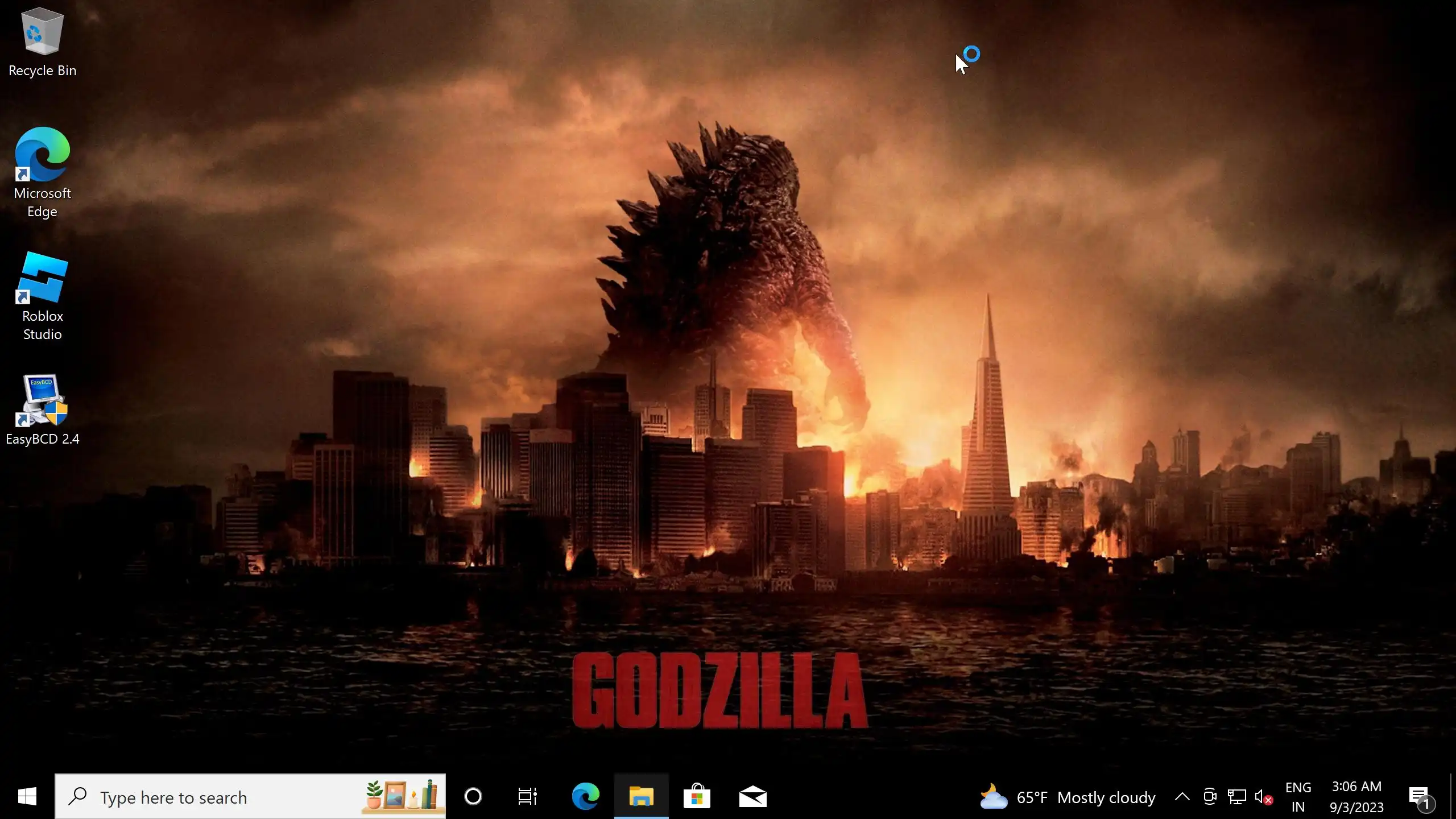The image size is (1456, 819).
Task: Click the Meet Now camera tray icon
Action: click(1210, 797)
